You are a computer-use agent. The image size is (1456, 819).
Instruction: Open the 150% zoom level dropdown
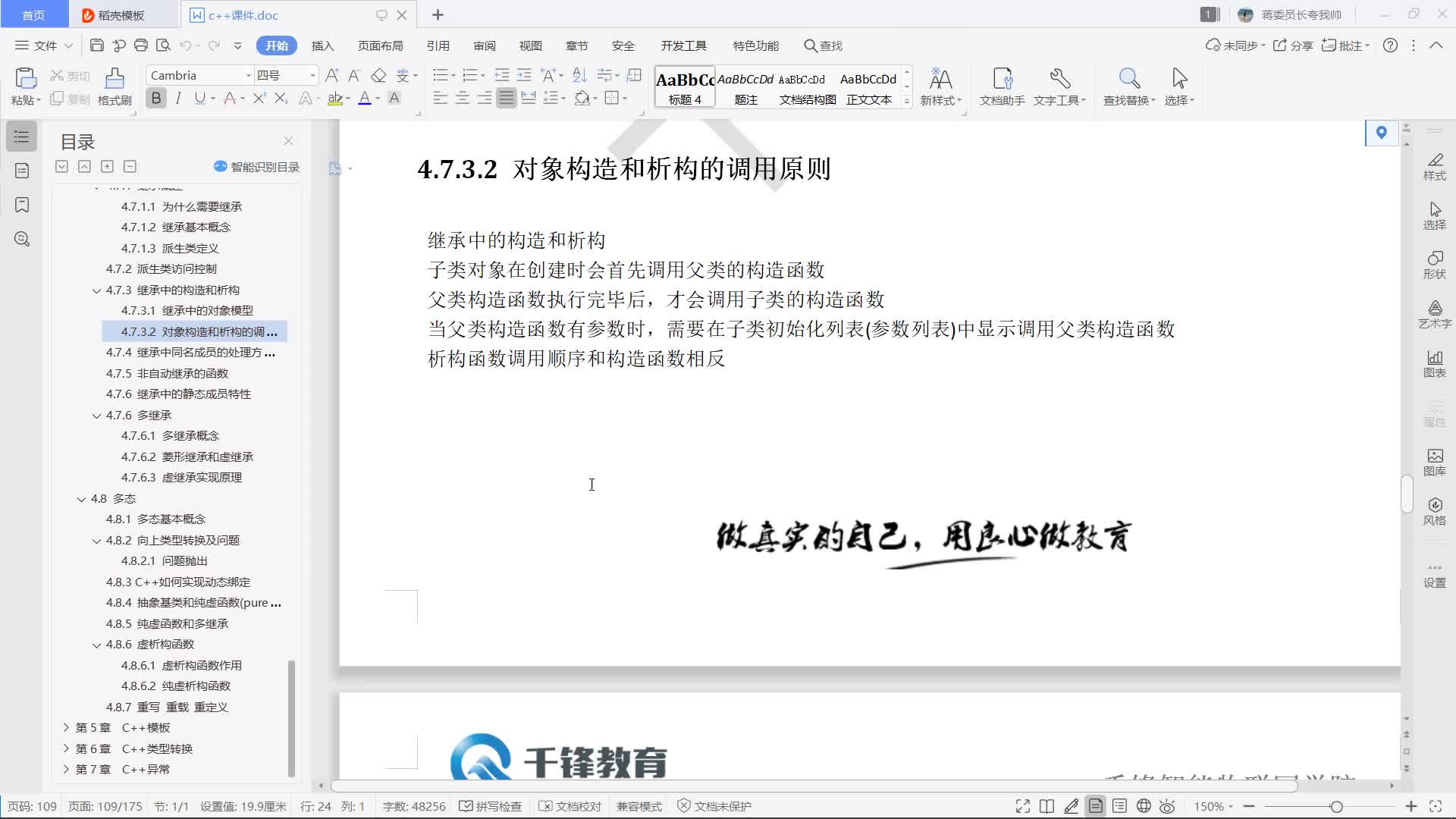pos(1213,806)
